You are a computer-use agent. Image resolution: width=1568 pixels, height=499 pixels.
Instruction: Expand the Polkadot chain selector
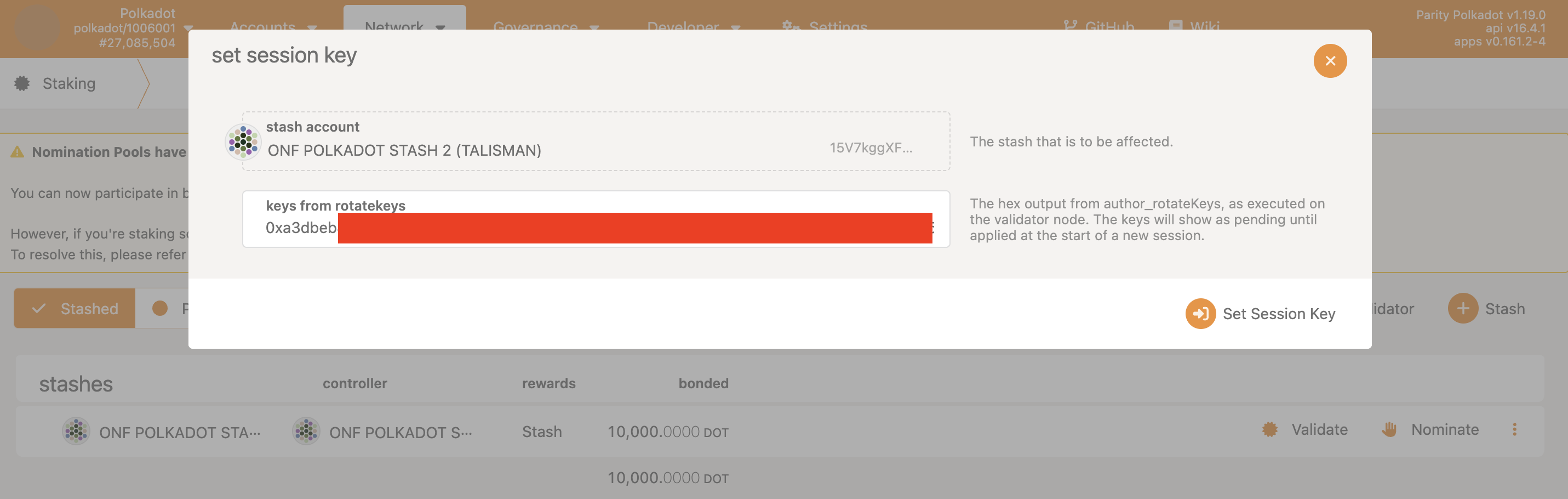click(x=188, y=28)
